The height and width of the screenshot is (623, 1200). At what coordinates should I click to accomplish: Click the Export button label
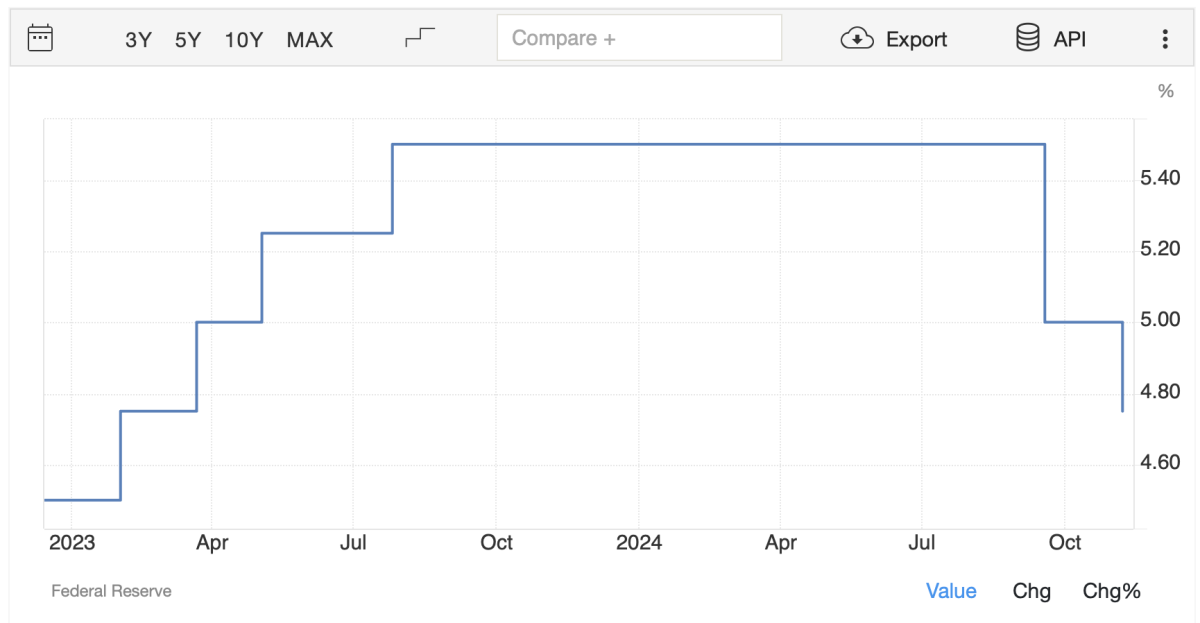(x=916, y=40)
